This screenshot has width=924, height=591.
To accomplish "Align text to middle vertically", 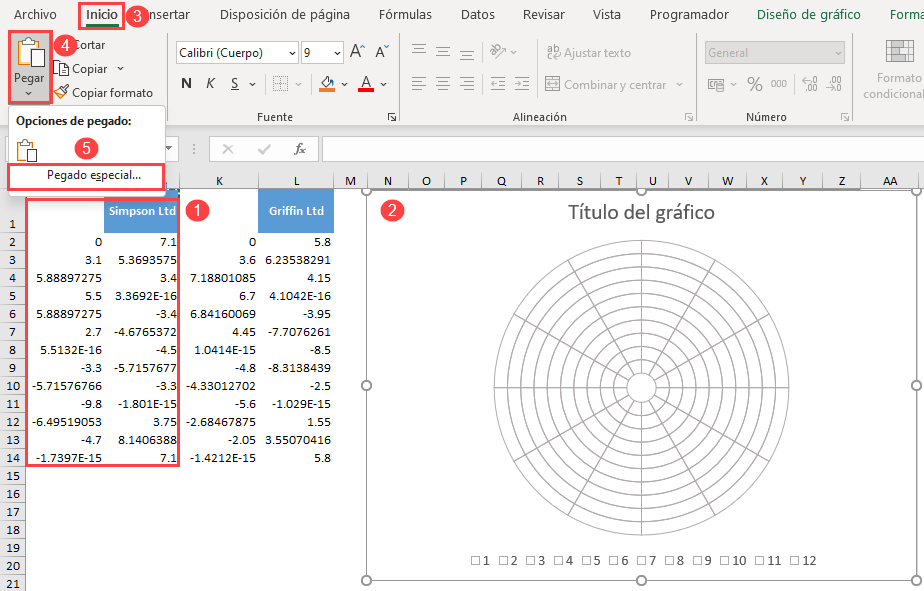I will tap(443, 52).
